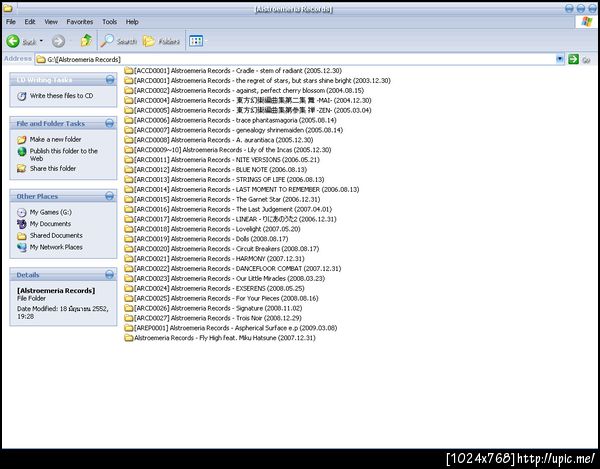Select ARCD0004 -MAI- folder name
This screenshot has height=469, width=600.
pyautogui.click(x=253, y=101)
